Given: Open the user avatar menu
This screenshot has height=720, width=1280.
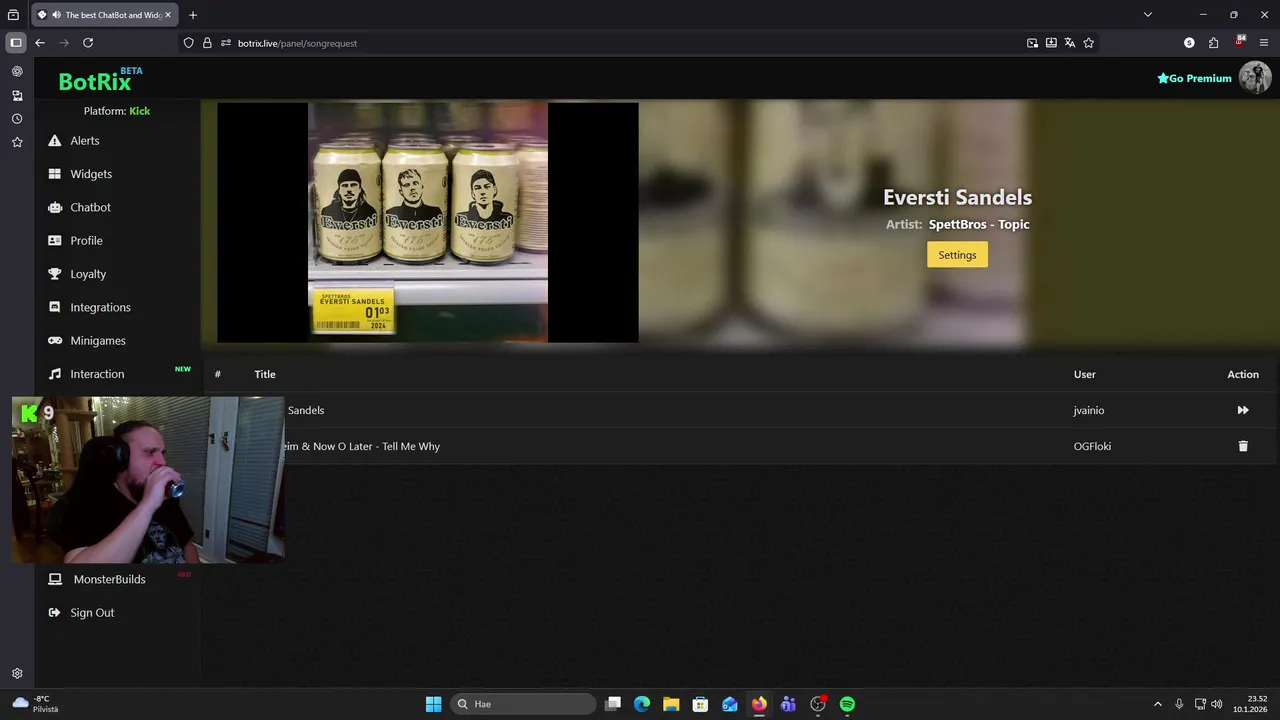Looking at the screenshot, I should coord(1255,77).
